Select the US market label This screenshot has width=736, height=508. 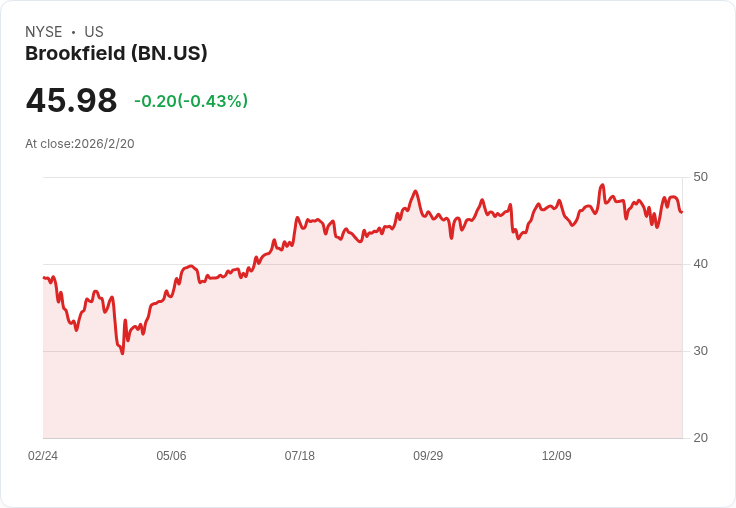pyautogui.click(x=94, y=32)
